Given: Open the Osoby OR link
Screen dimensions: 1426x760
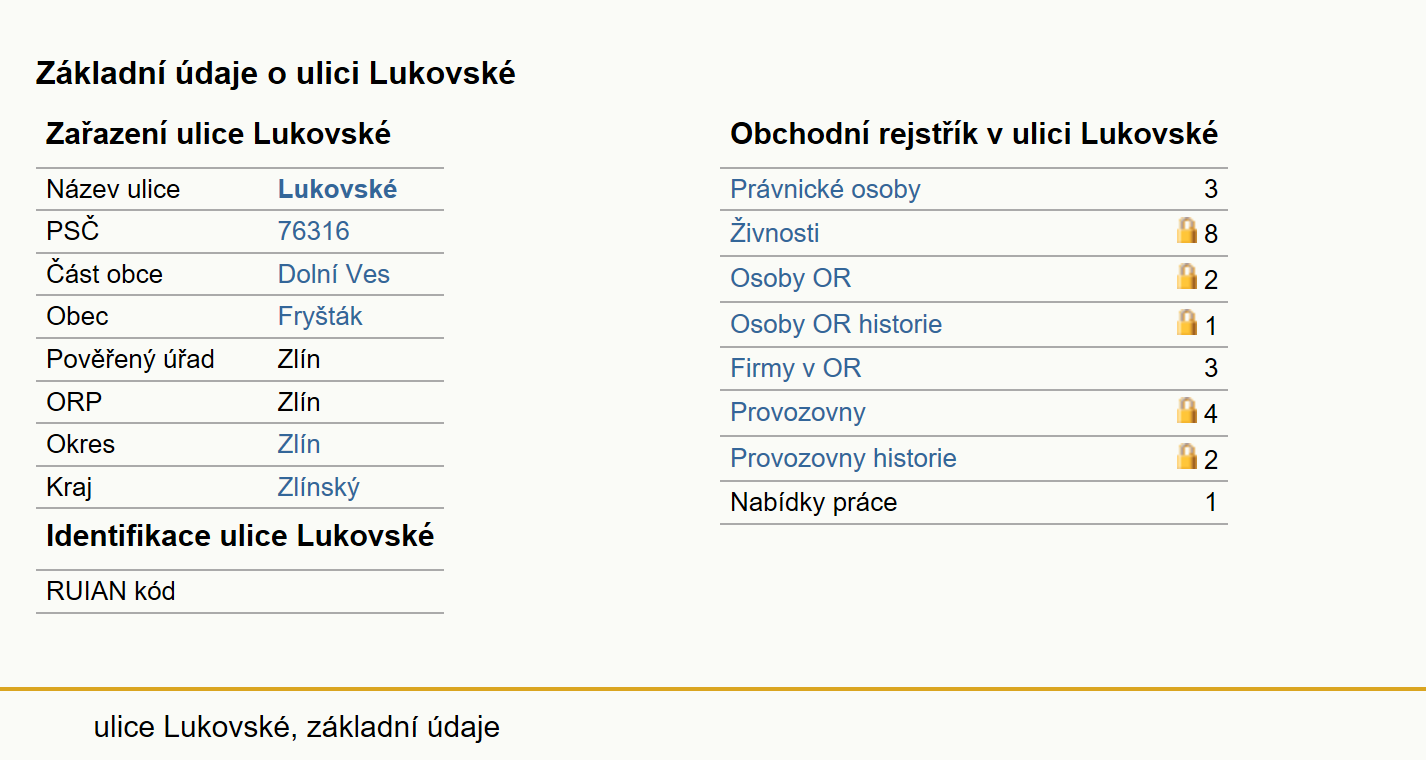Looking at the screenshot, I should [x=791, y=279].
